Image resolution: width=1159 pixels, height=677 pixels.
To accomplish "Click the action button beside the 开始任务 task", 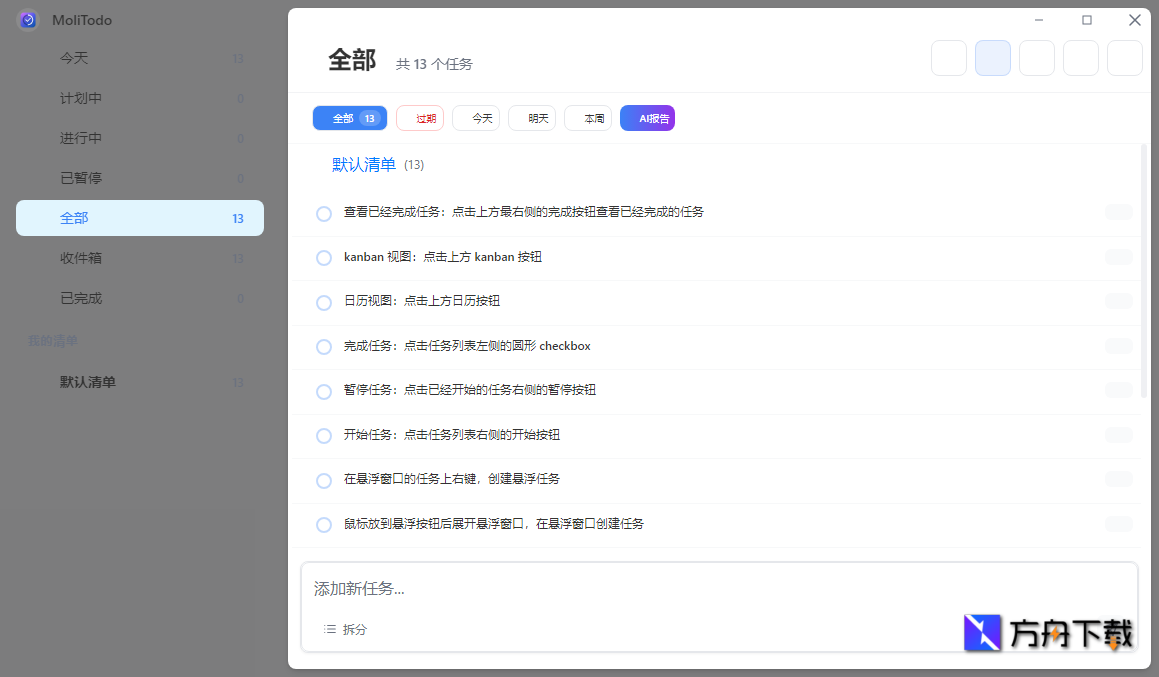I will click(1117, 435).
